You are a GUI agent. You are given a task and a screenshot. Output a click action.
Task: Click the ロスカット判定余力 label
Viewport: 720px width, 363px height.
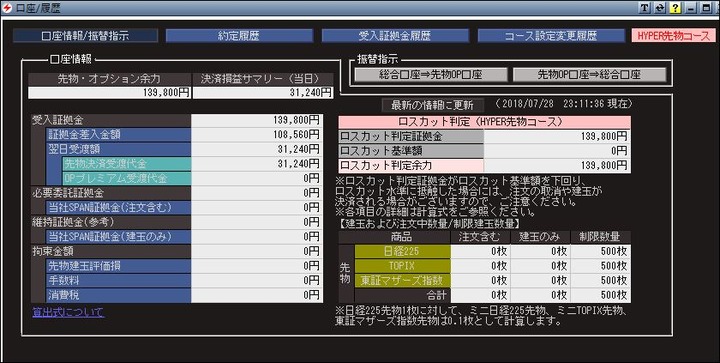[x=411, y=166]
